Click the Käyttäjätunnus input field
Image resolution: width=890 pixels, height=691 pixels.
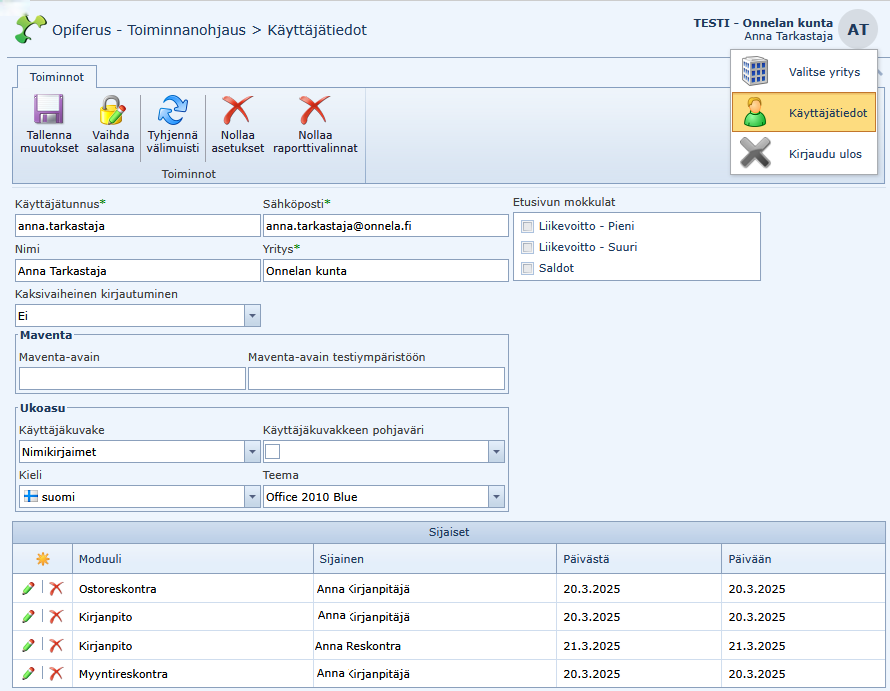click(137, 225)
